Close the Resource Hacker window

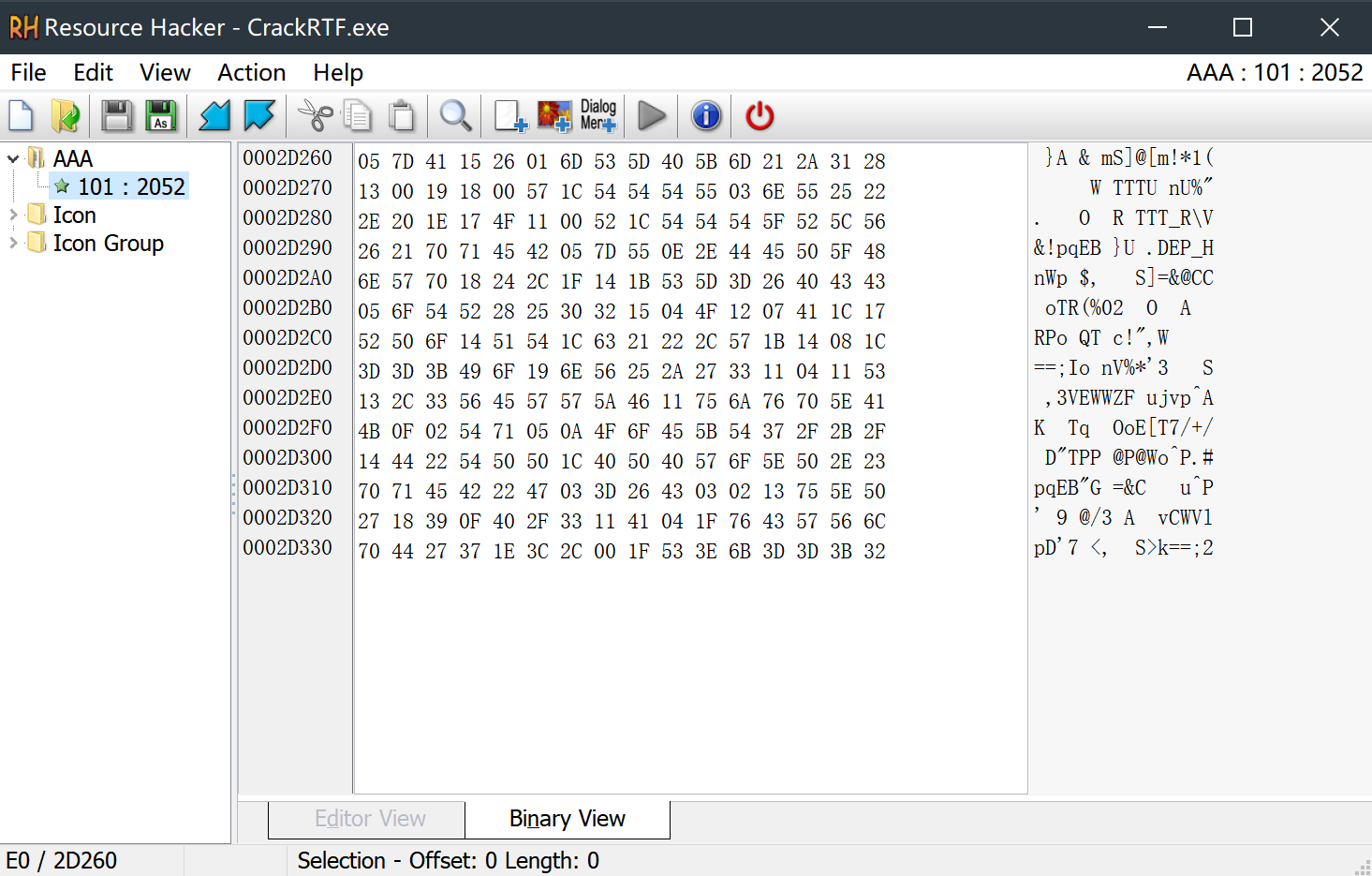click(x=1329, y=27)
